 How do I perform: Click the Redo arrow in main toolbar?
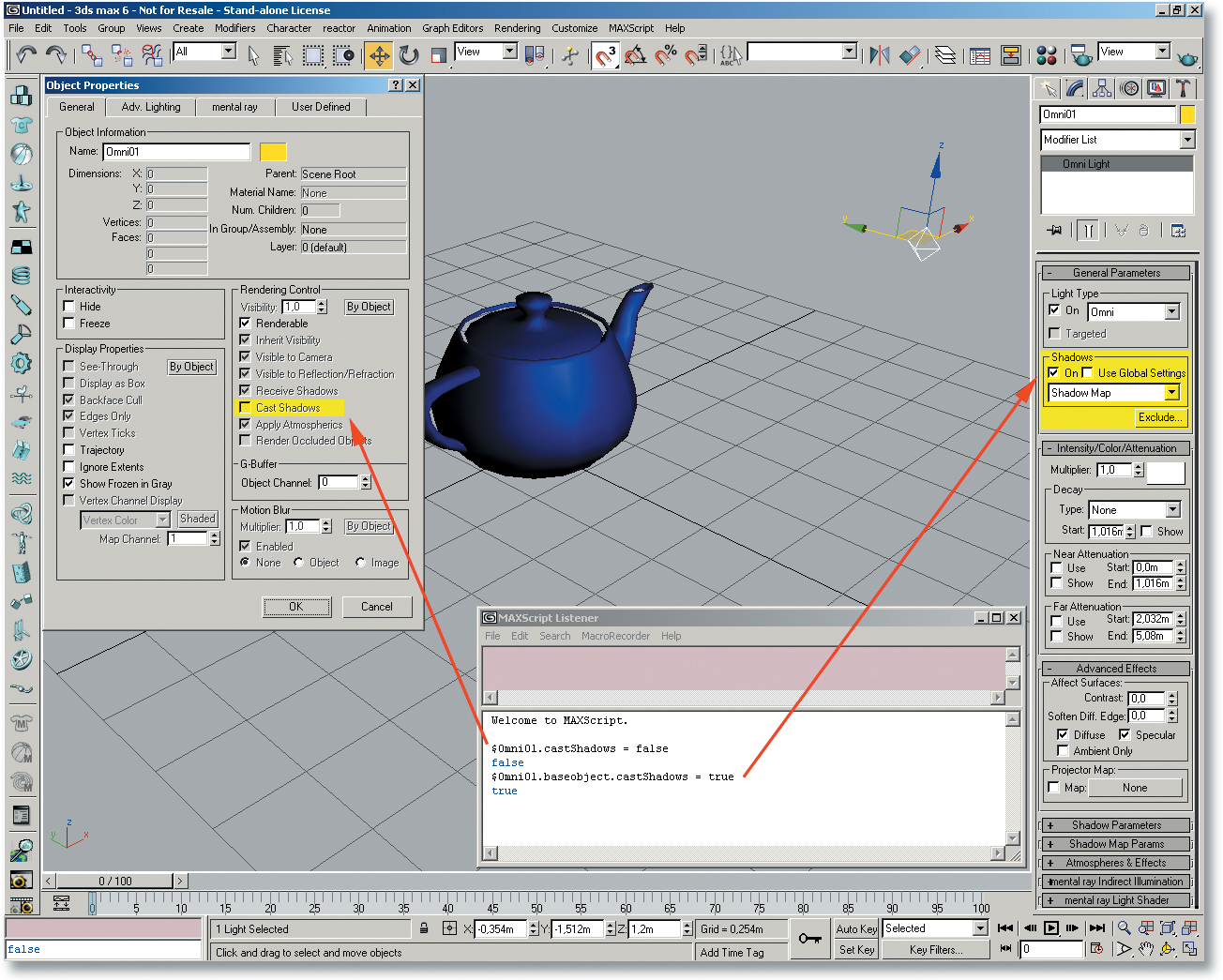(56, 55)
